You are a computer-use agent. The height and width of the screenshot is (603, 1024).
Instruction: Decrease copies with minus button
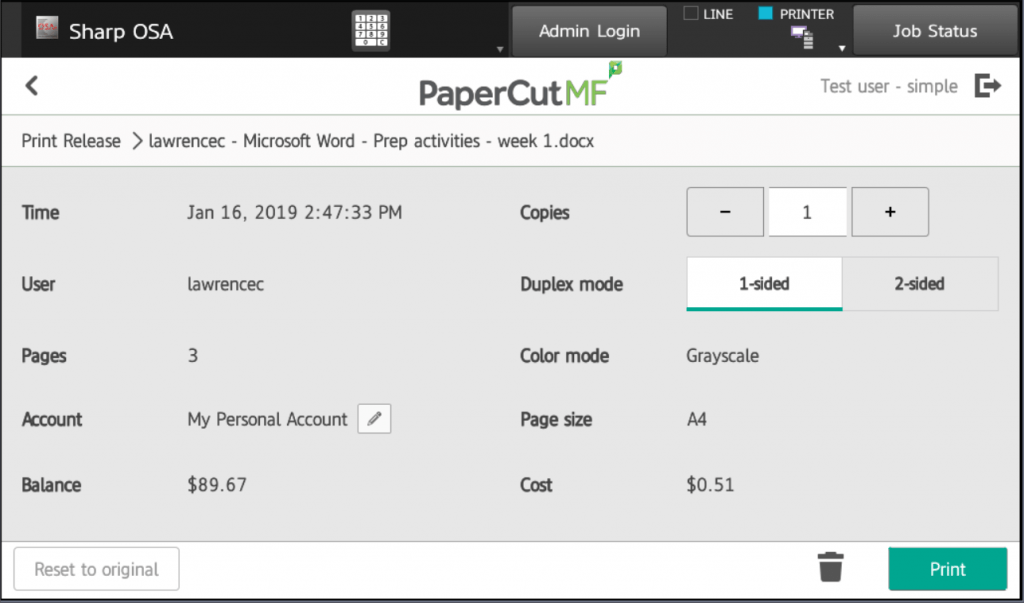point(725,212)
